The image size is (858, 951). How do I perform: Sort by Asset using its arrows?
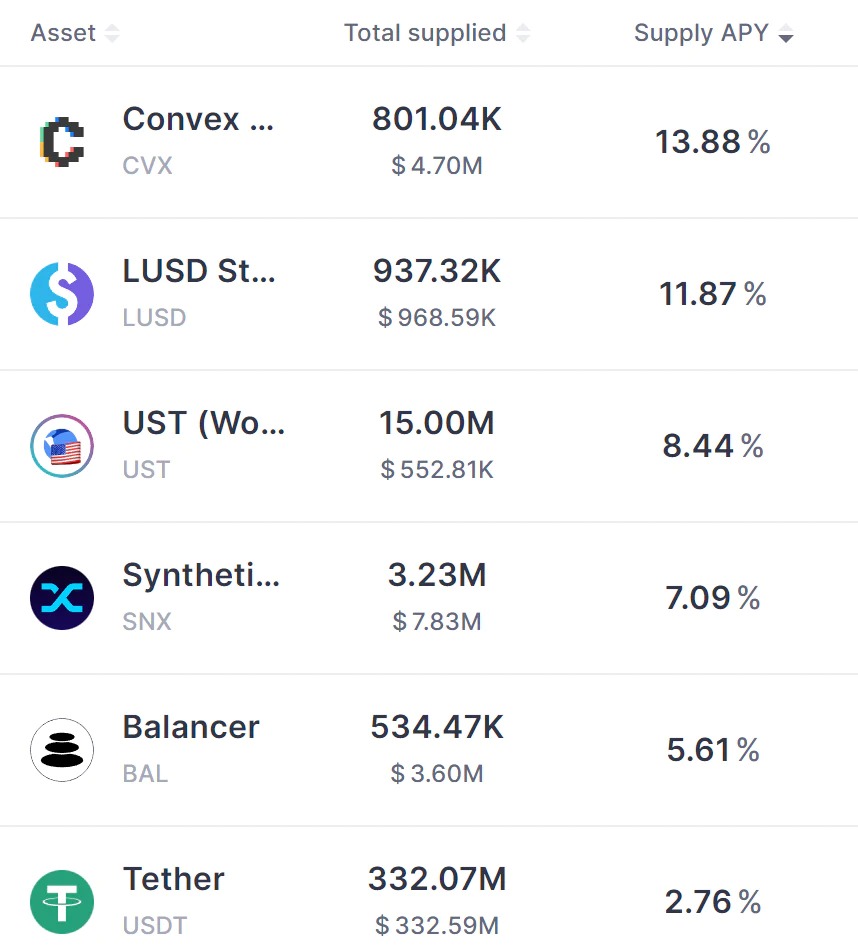(112, 34)
